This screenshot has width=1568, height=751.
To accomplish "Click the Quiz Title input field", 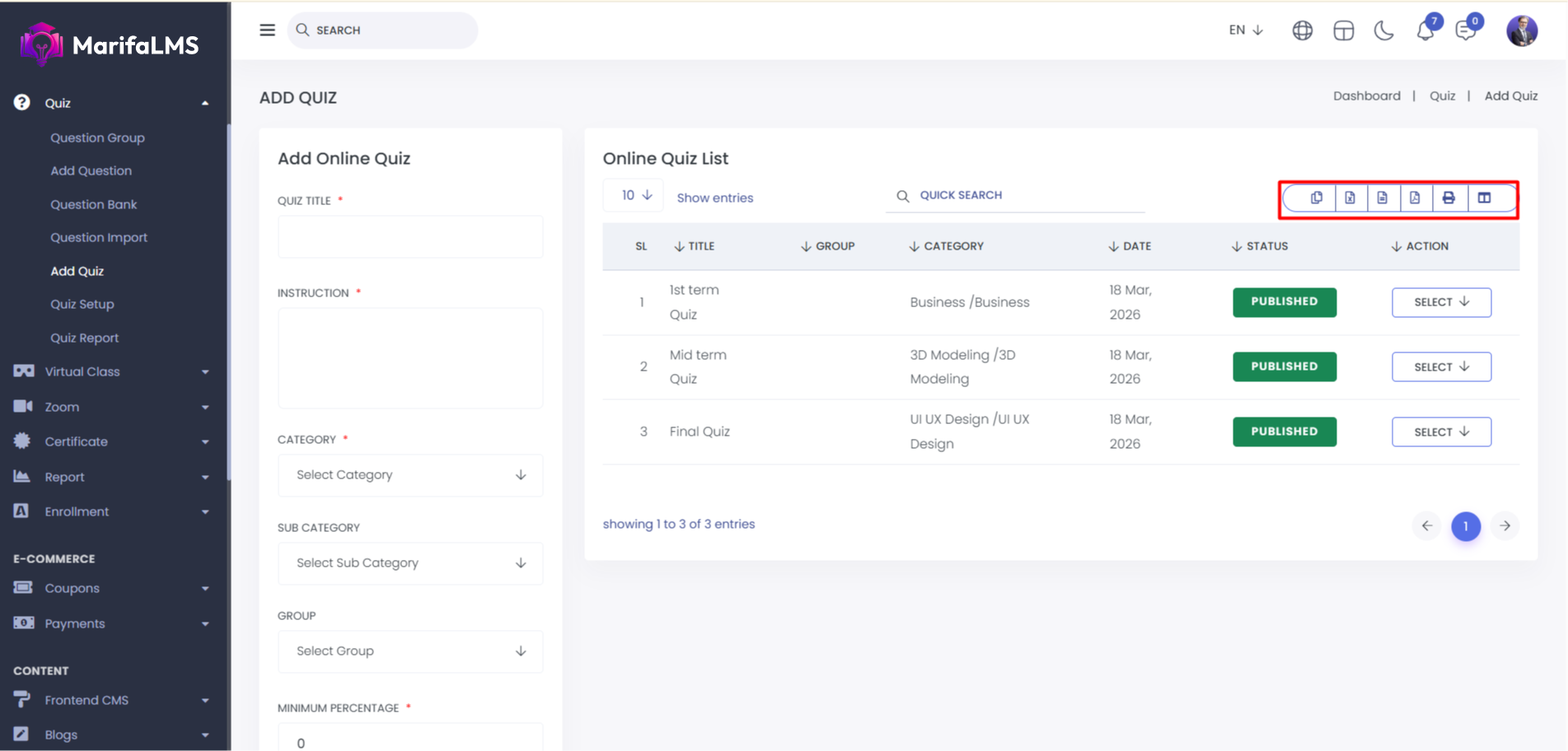I will 410,236.
